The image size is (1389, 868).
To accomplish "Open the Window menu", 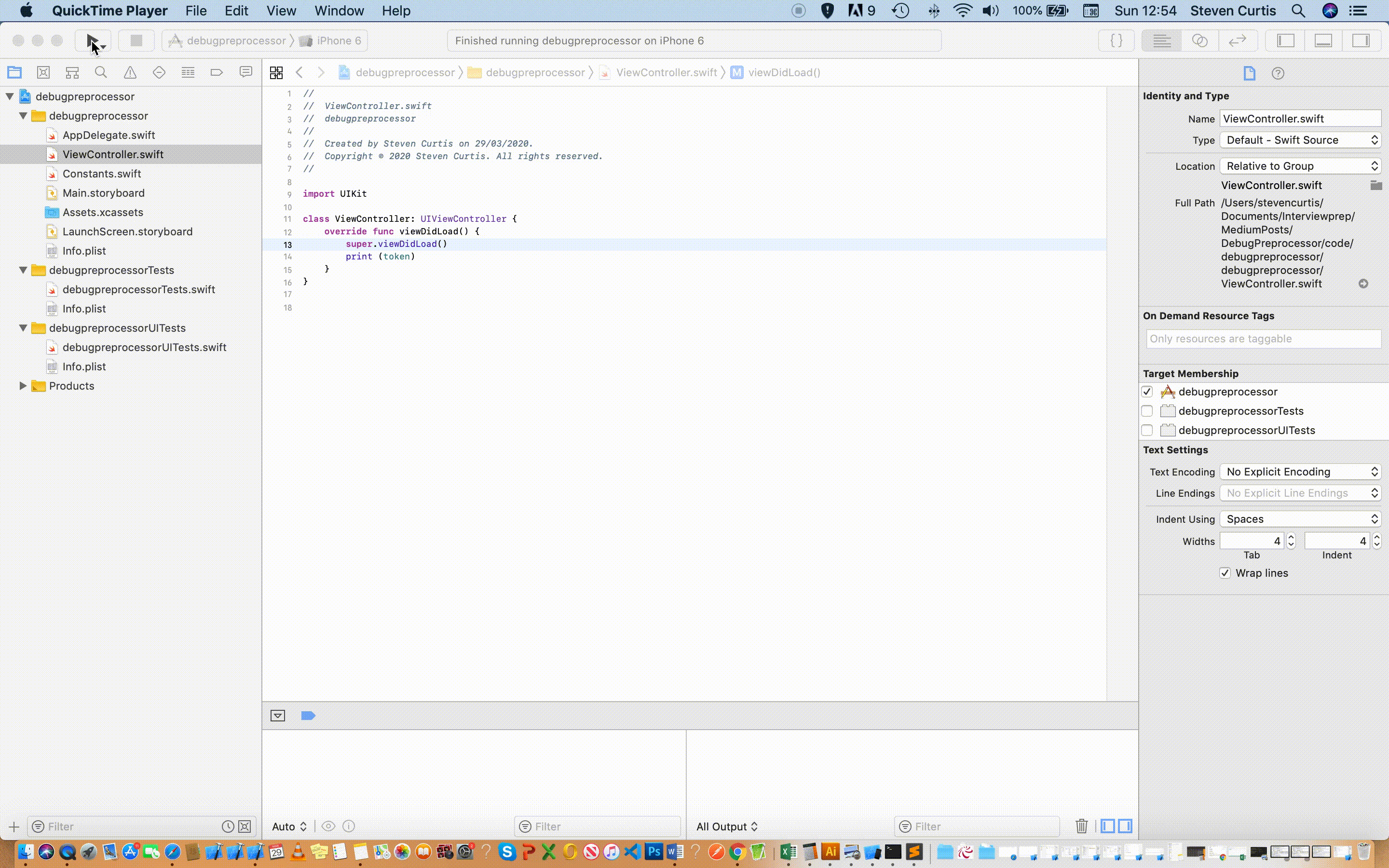I will [339, 11].
